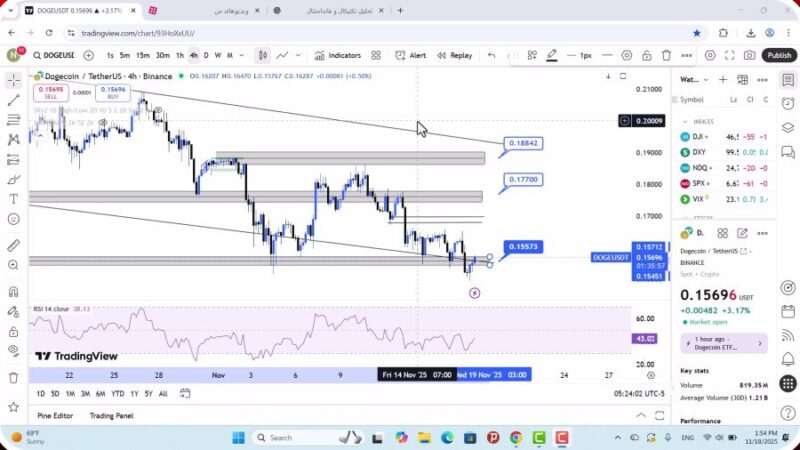Delete the selected drawing with trash icon
Screen dimensions: 800x450
tap(664, 55)
